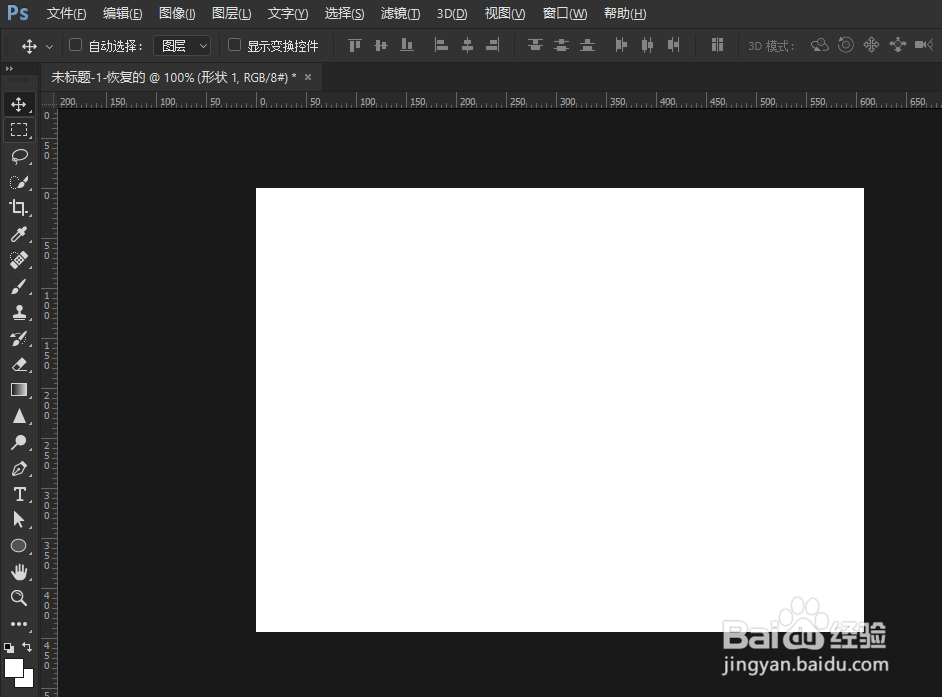
Task: Select the History Brush tool
Action: [19, 338]
